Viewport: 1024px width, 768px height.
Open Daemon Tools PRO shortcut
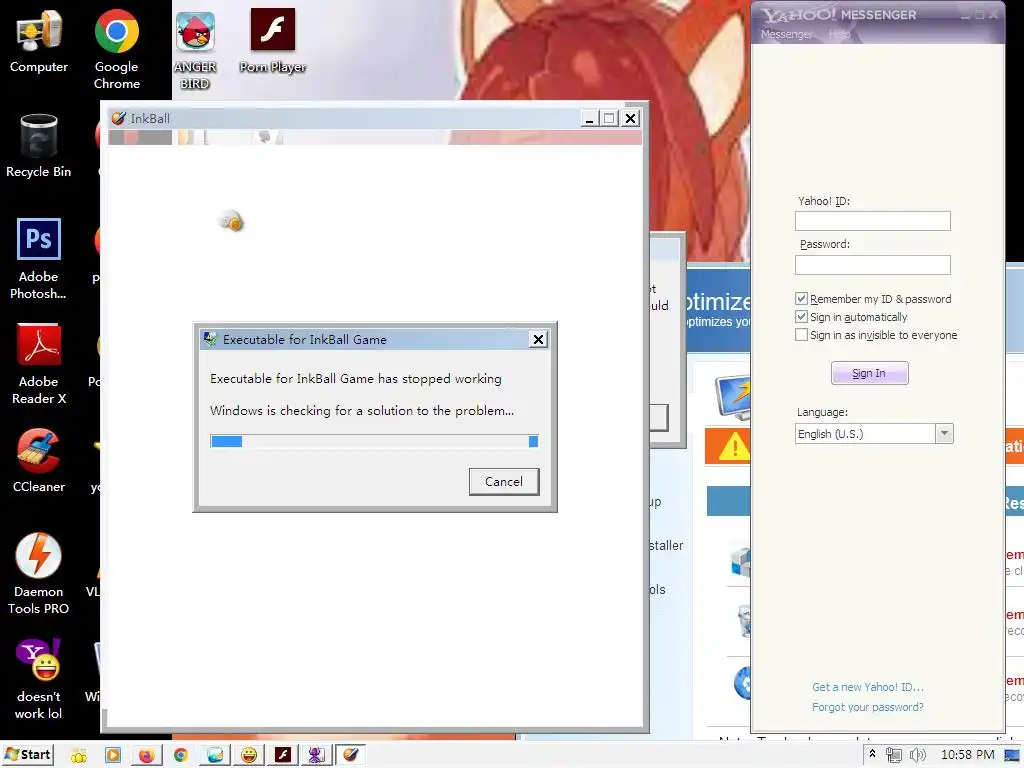(39, 574)
